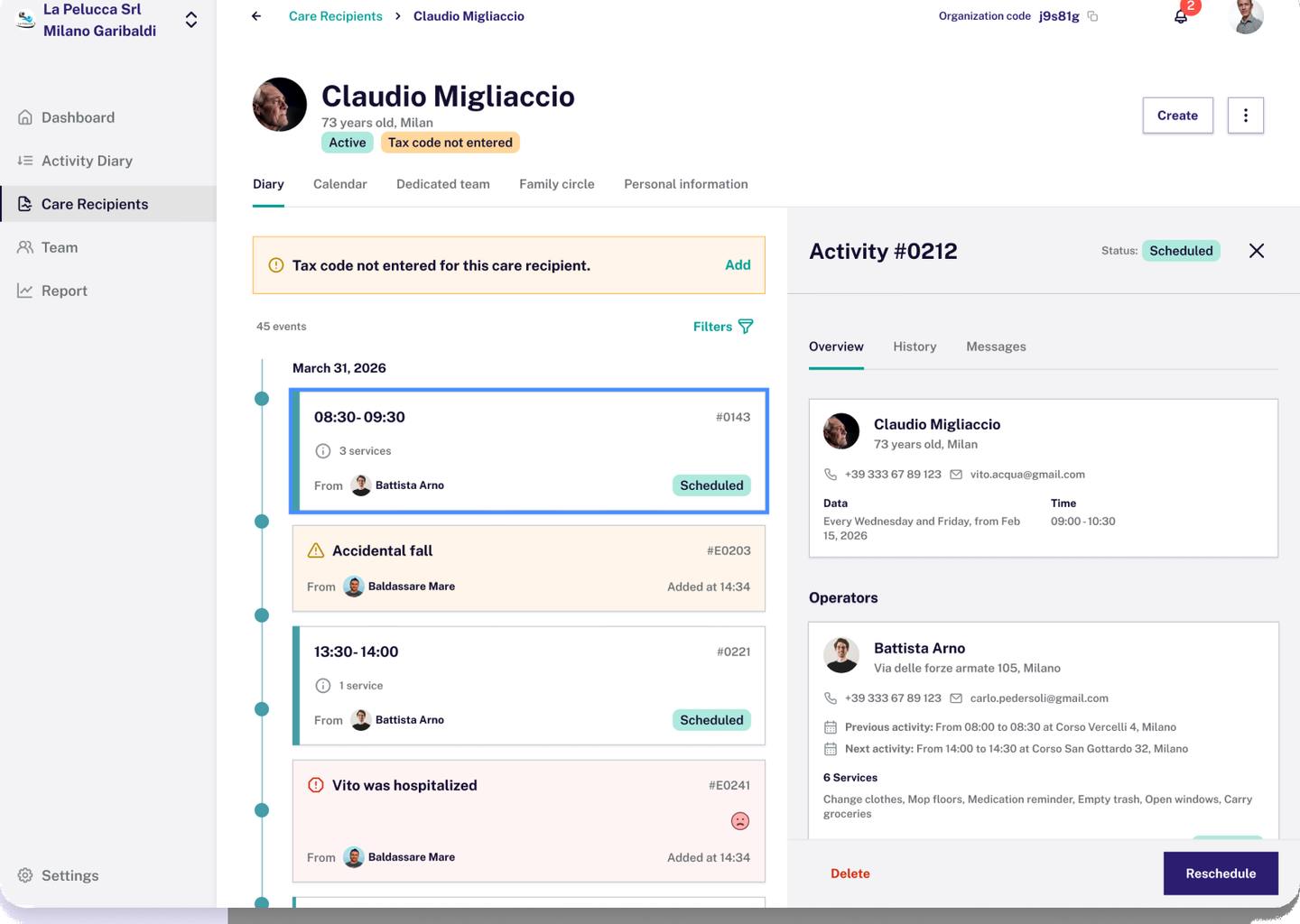Click Battista Arno avatar in #0143 card

tap(361, 485)
